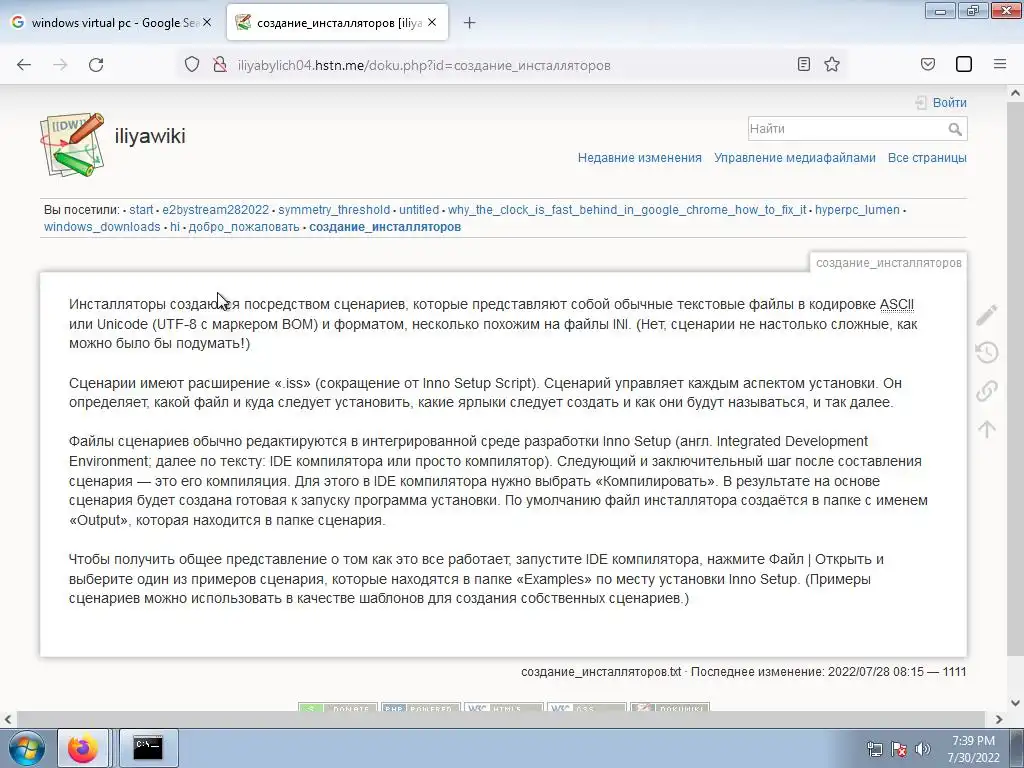The image size is (1024, 768).
Task: Show backlinks with the chain icon
Action: click(x=987, y=391)
